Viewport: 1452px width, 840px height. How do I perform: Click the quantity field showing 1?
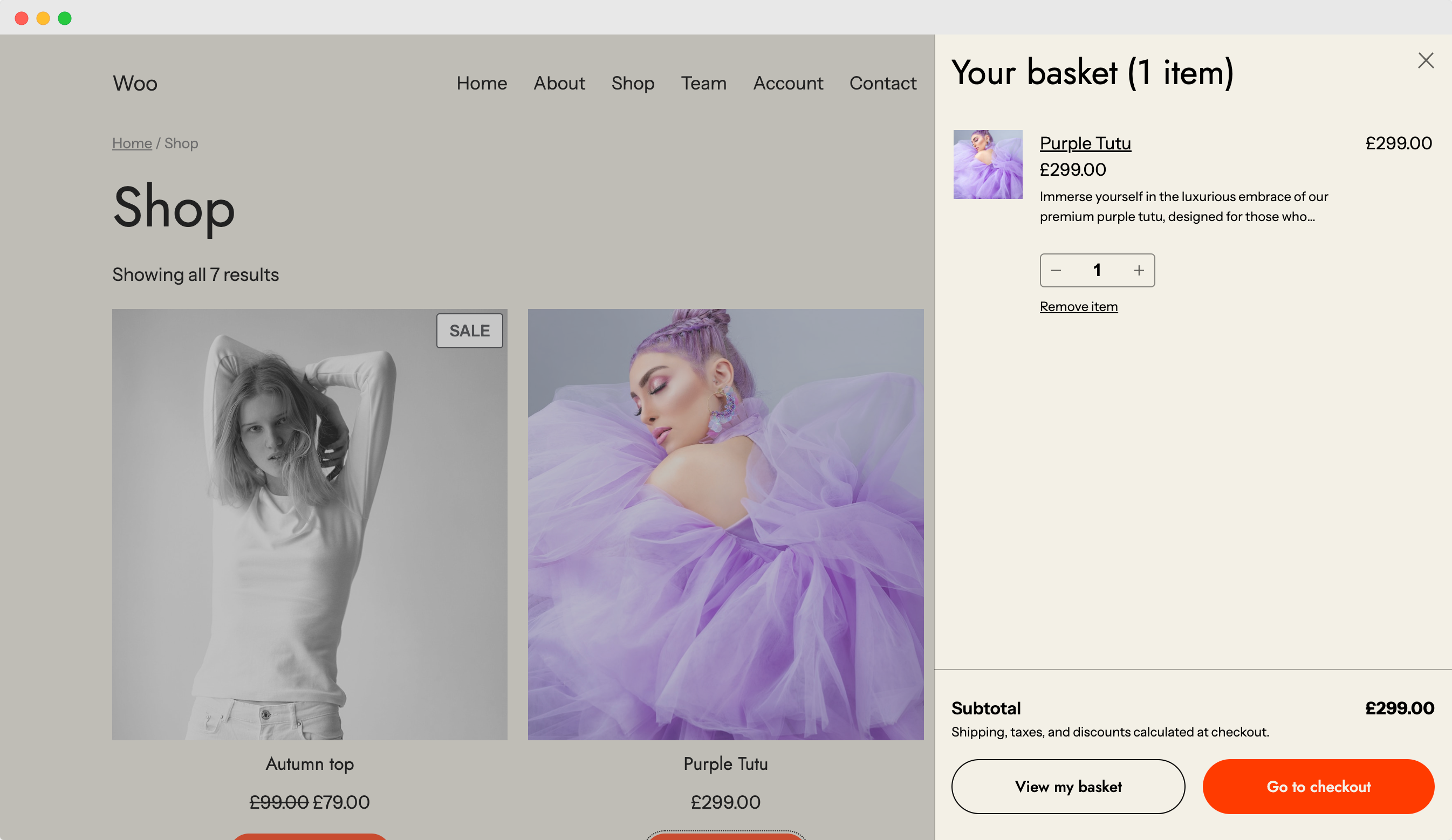coord(1097,270)
